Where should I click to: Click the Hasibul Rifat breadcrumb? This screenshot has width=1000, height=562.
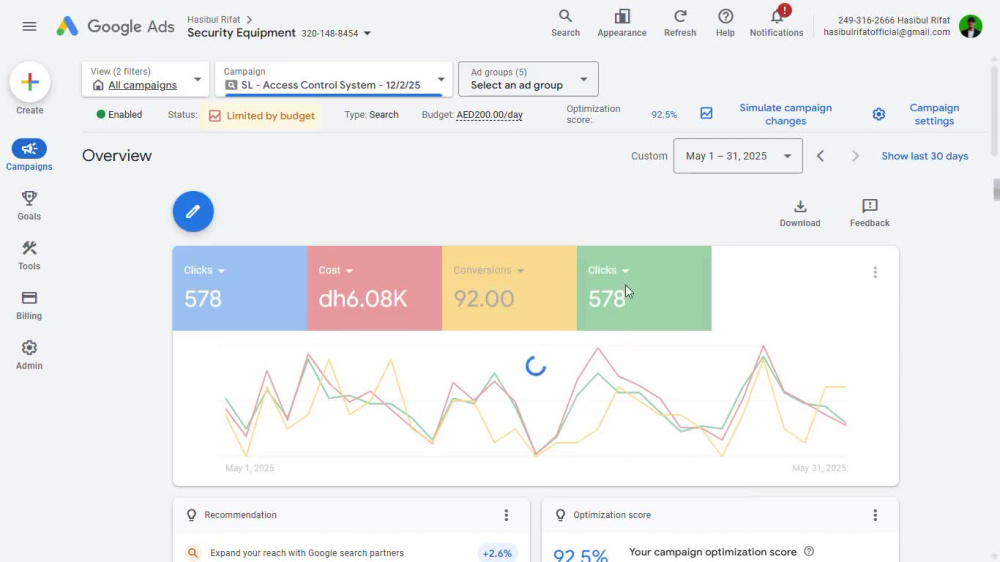[214, 19]
